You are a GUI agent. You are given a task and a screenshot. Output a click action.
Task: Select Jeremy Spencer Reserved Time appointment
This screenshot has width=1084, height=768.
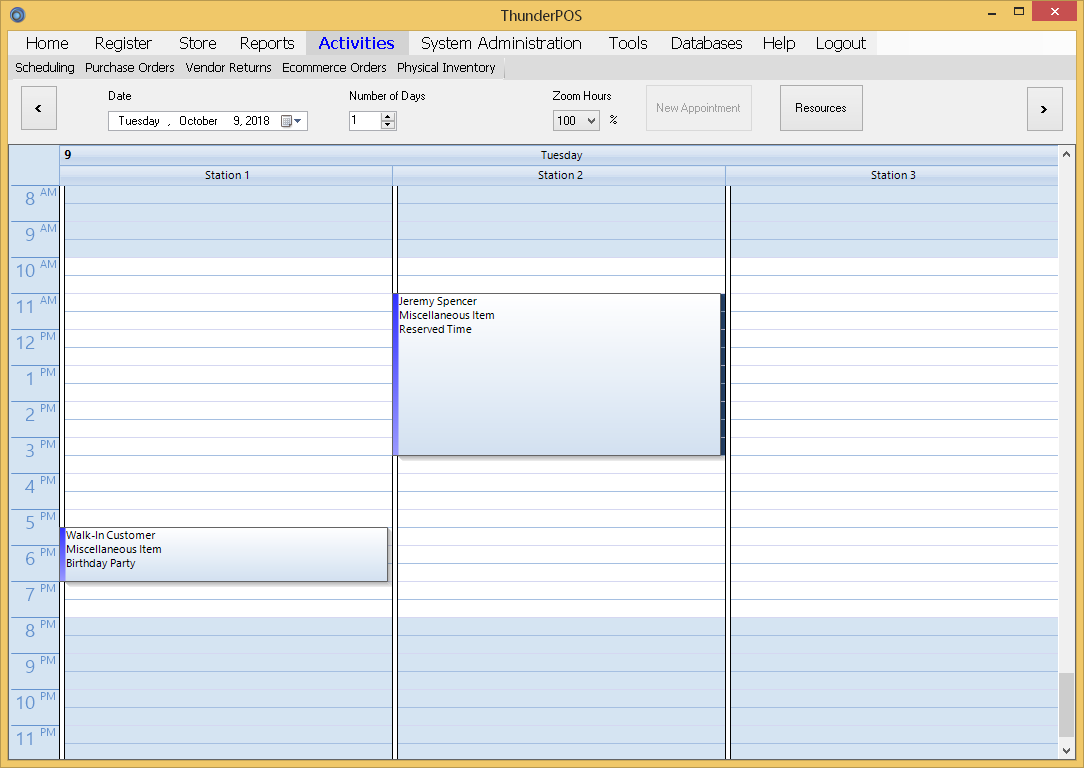557,375
